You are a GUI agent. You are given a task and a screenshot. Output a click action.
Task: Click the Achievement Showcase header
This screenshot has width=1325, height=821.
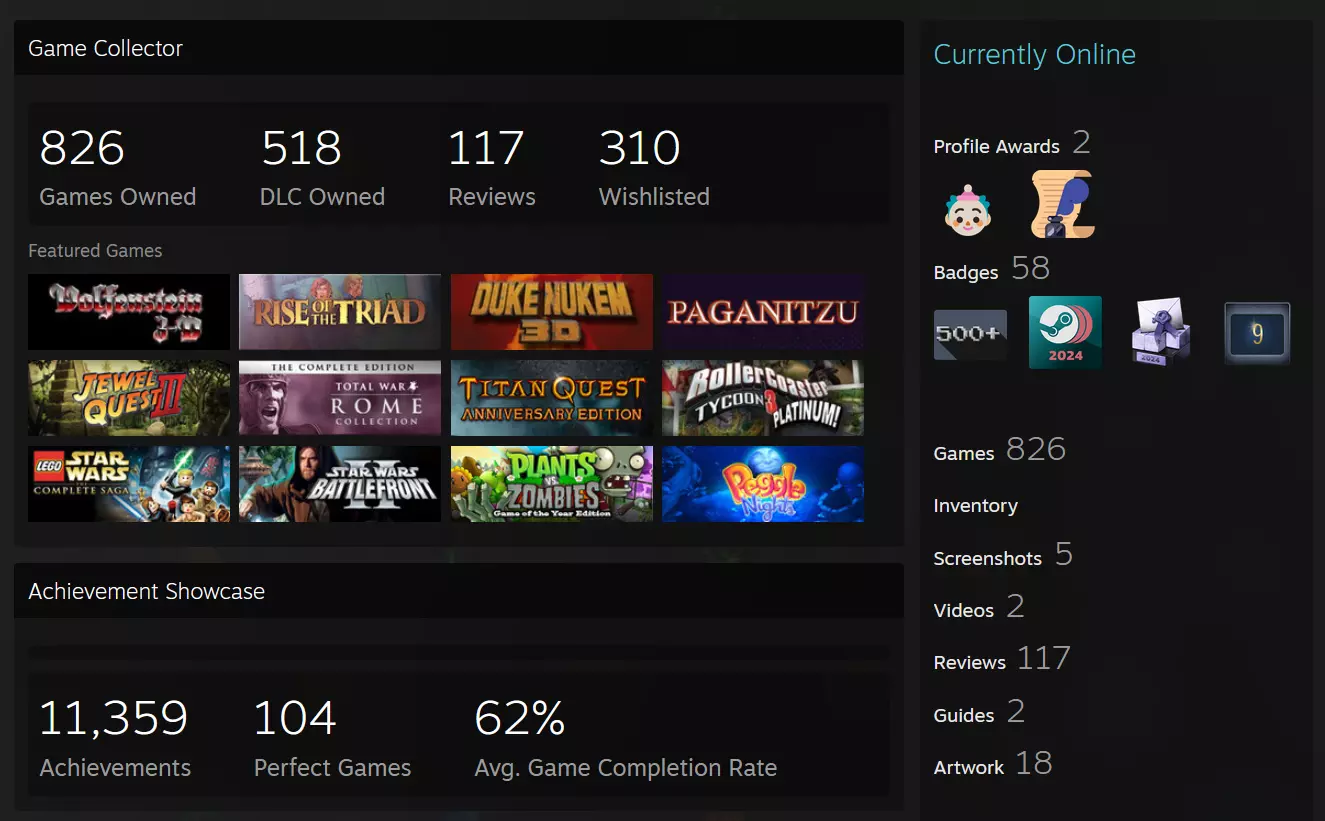[x=458, y=591]
